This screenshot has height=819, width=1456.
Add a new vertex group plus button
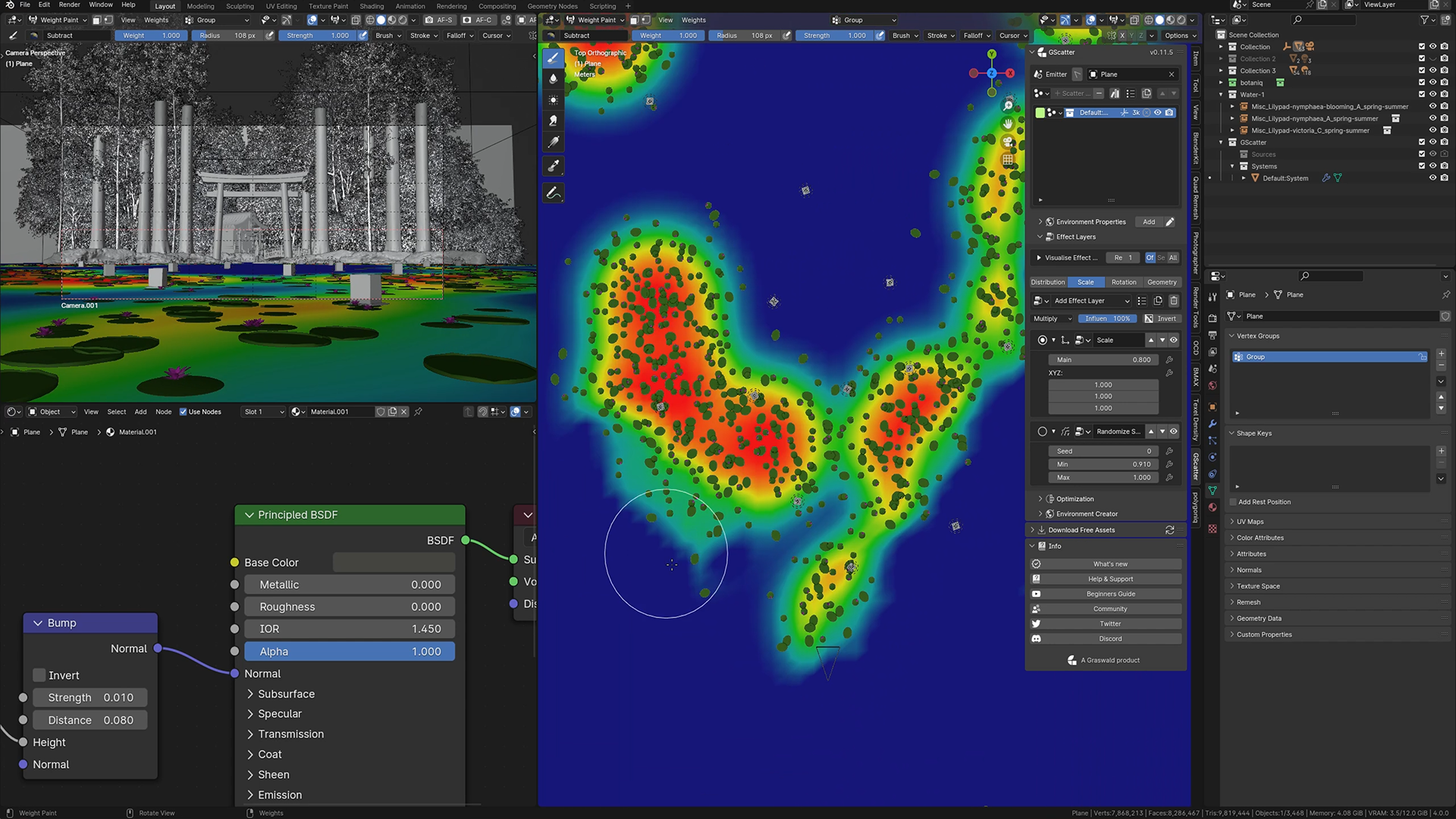pyautogui.click(x=1441, y=354)
